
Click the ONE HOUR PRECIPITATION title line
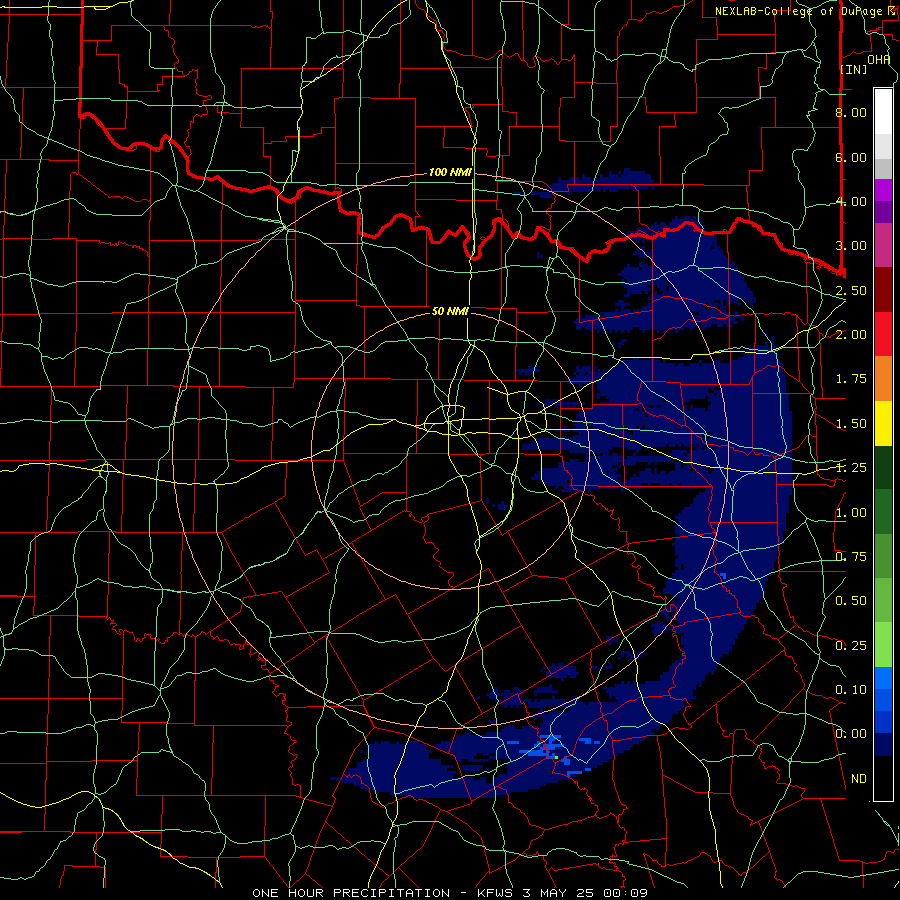tap(450, 893)
